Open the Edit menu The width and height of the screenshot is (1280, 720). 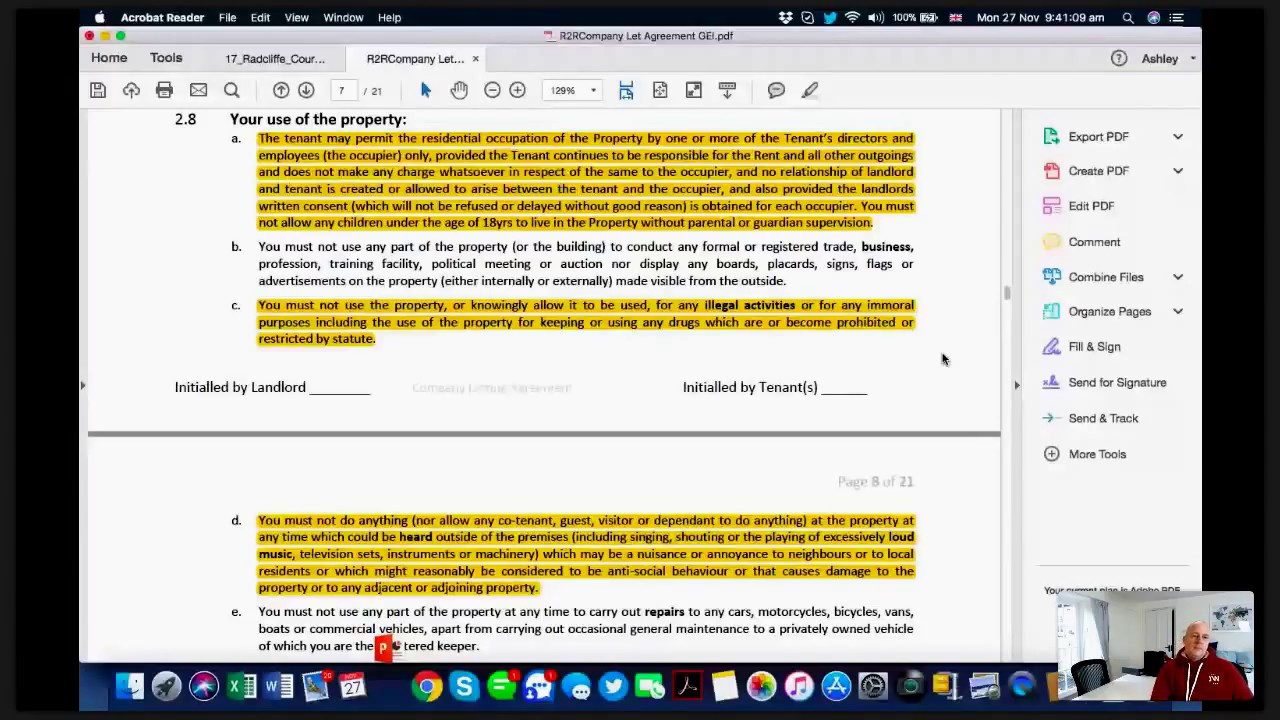pyautogui.click(x=260, y=17)
